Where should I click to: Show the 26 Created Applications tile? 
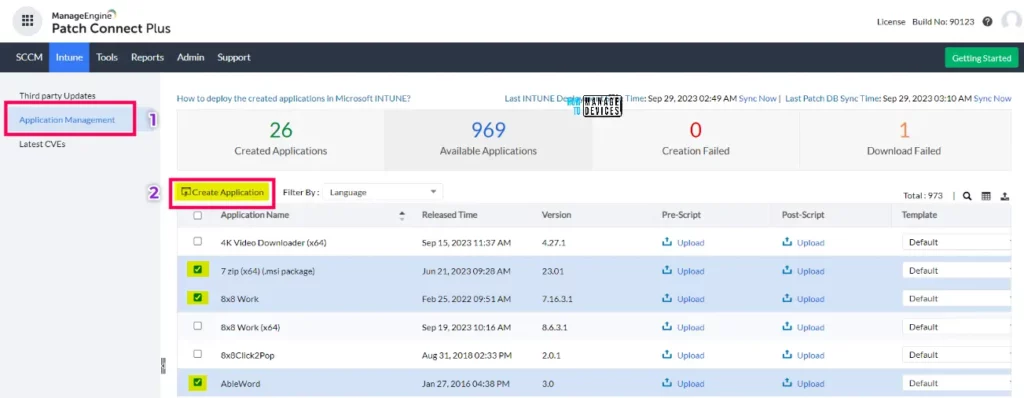(x=281, y=140)
